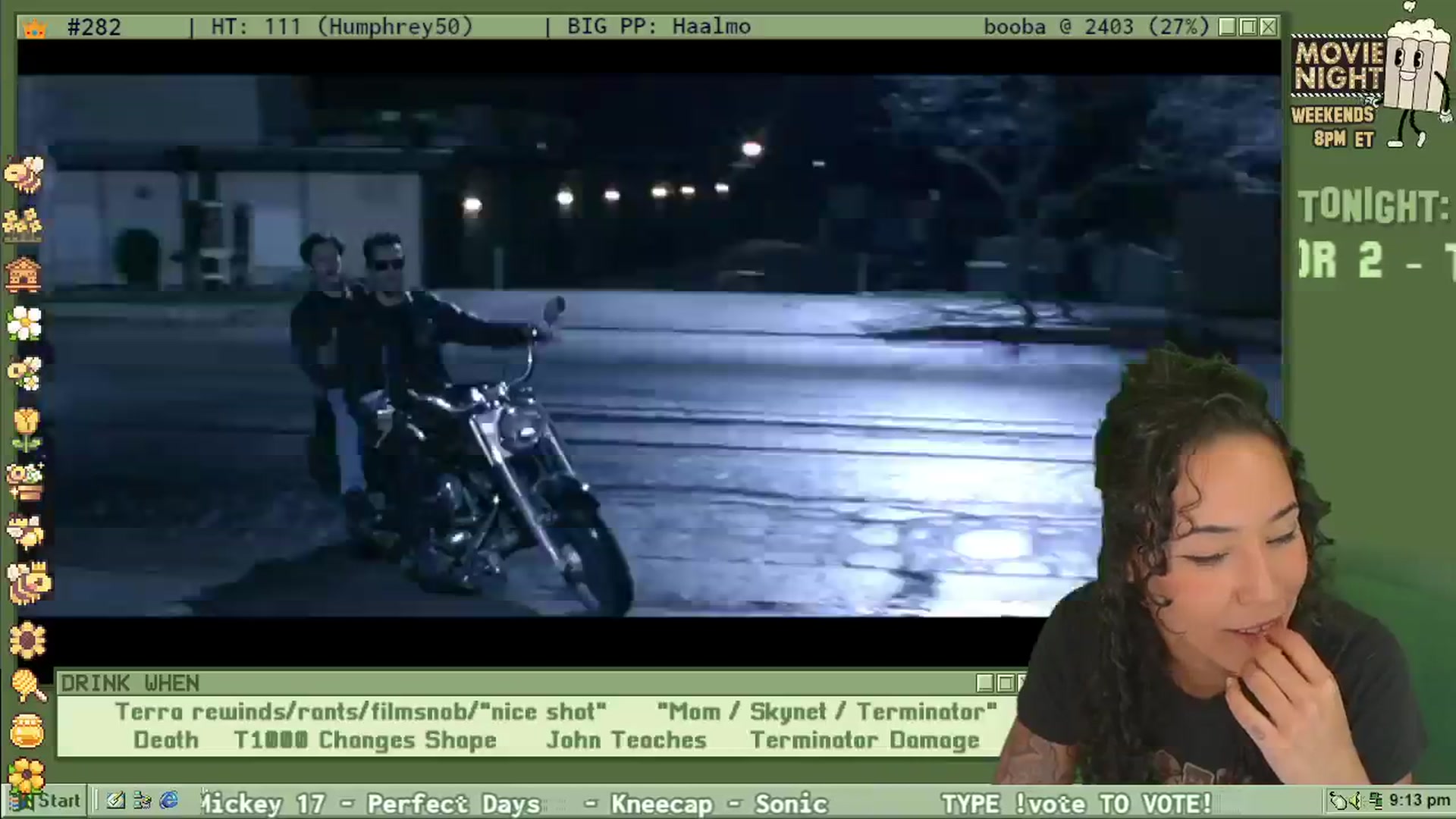This screenshot has width=1456, height=819.
Task: Click the MOVIE NIGHT logo sign
Action: pos(1338,67)
